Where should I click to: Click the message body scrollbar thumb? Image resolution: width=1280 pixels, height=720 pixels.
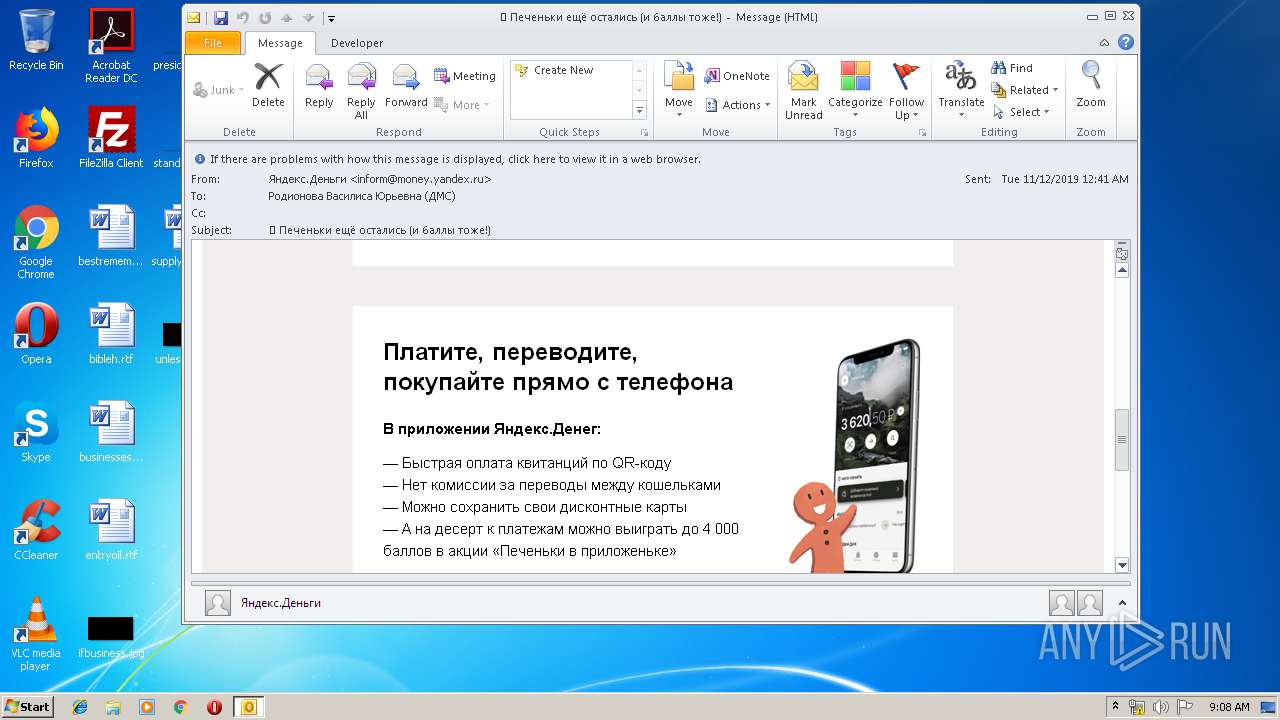pos(1122,439)
